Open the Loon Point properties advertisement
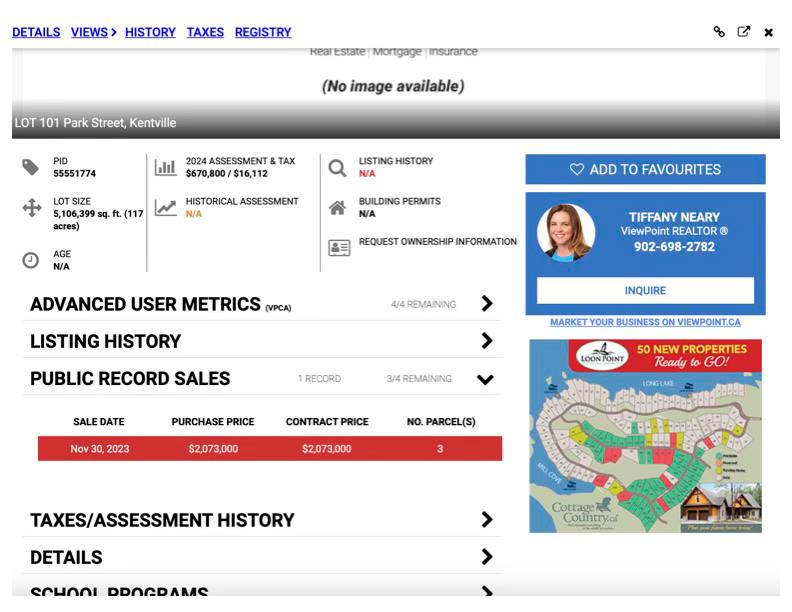Image resolution: width=792 pixels, height=612 pixels. coord(645,436)
